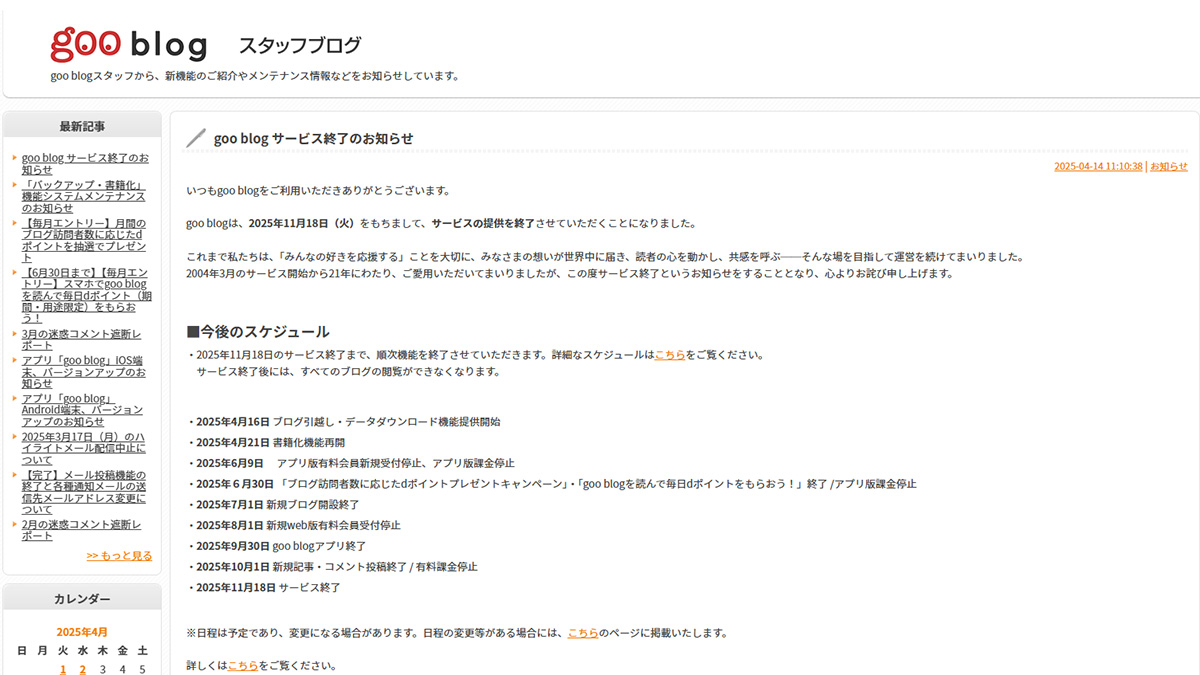The height and width of the screenshot is (675, 1200).
Task: Select day 2 in the calendar
Action: click(82, 669)
